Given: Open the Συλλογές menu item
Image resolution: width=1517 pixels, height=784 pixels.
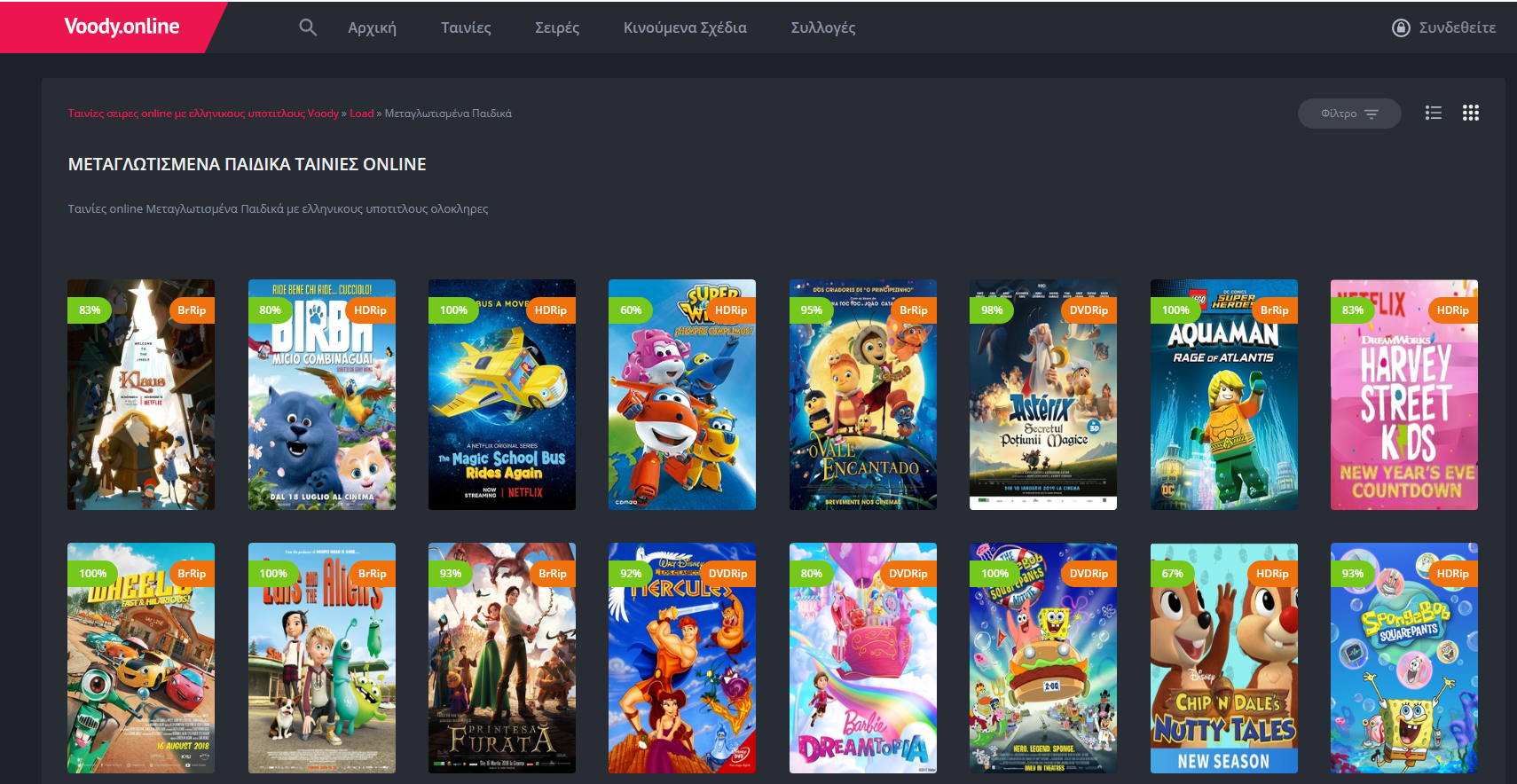Looking at the screenshot, I should (x=823, y=27).
